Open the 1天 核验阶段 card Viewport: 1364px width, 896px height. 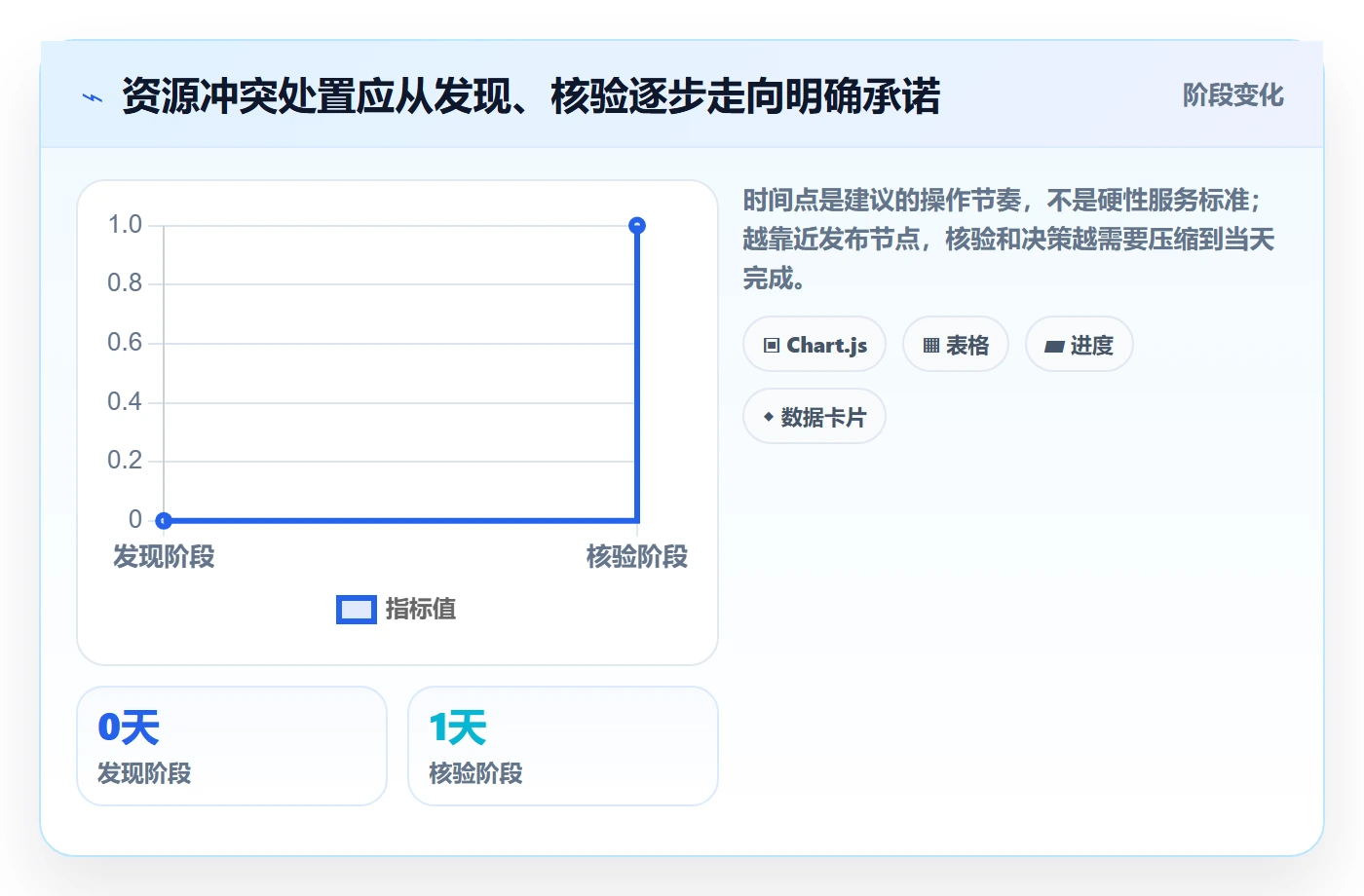pos(563,746)
